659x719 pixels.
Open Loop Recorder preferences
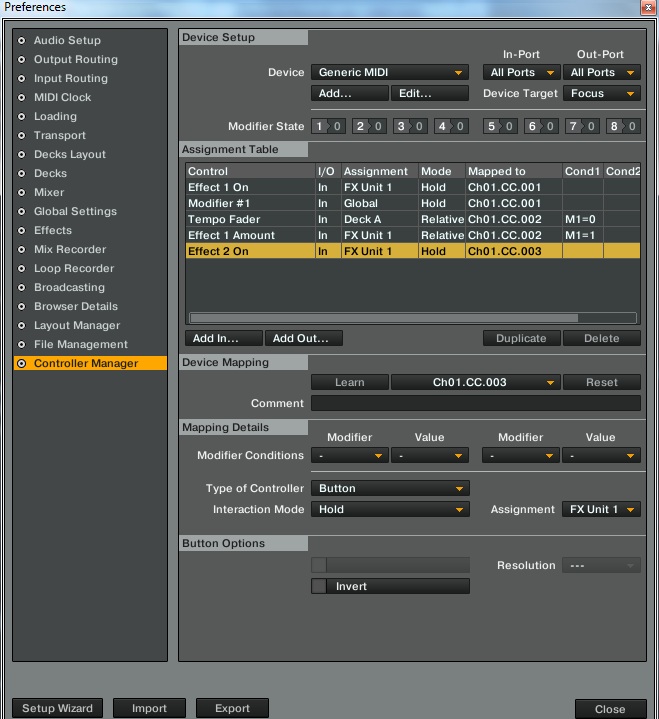pyautogui.click(x=74, y=269)
